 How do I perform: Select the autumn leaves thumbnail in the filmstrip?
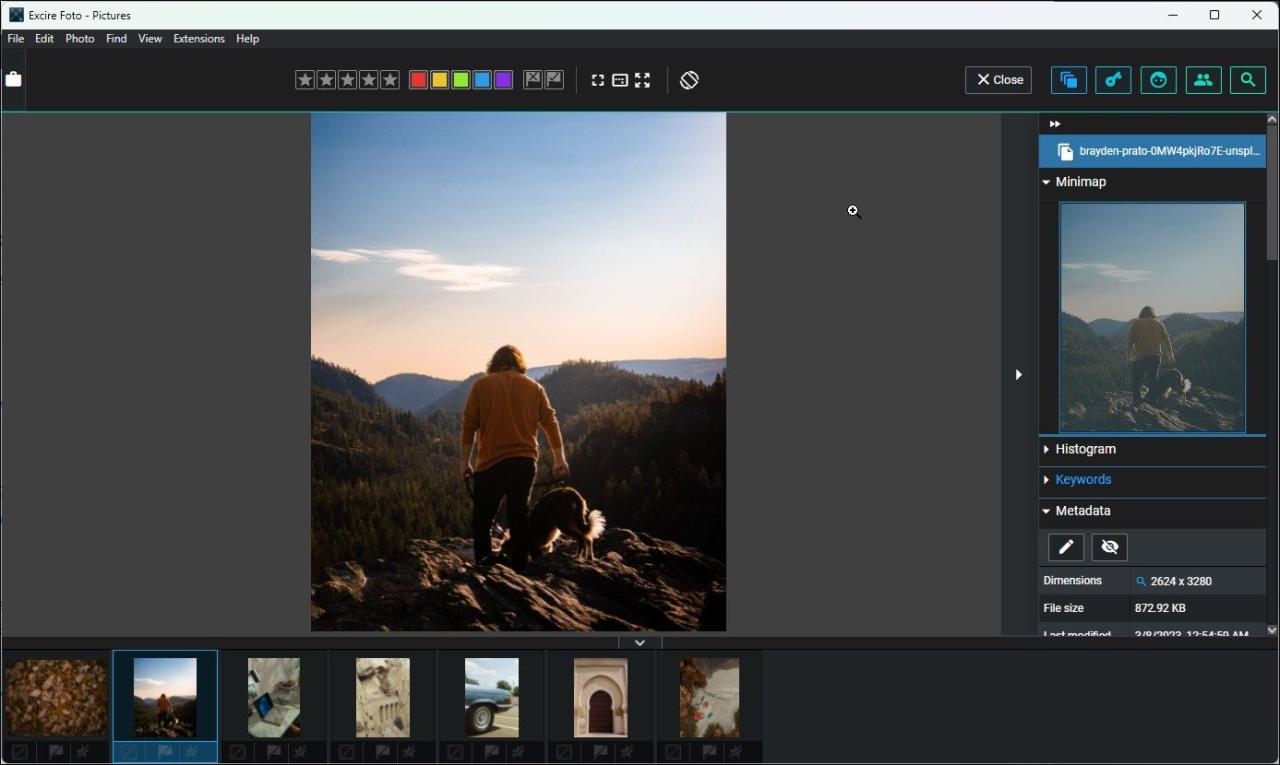coord(56,697)
